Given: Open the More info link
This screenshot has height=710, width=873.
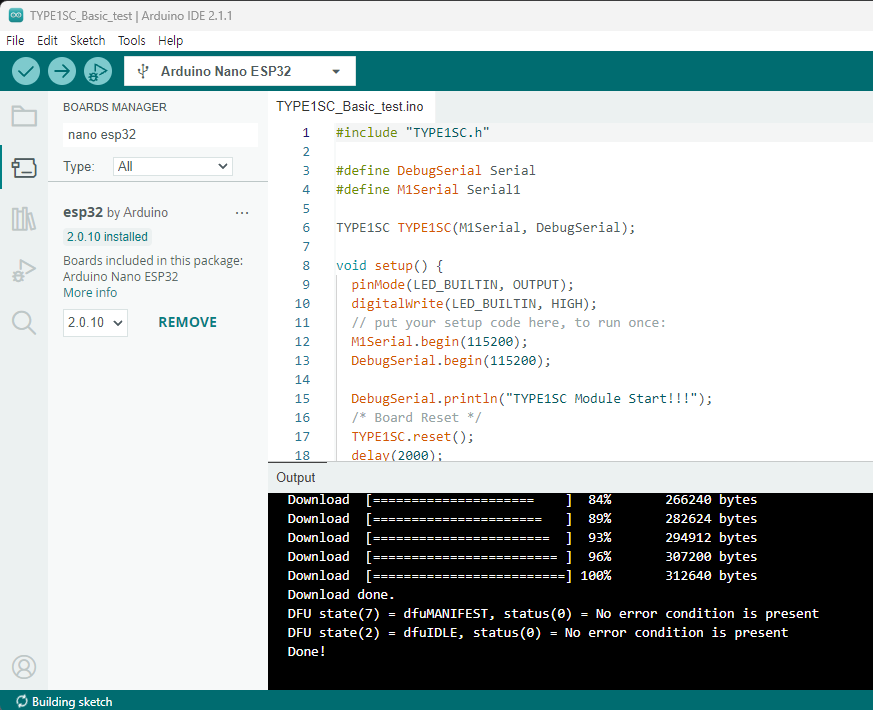Looking at the screenshot, I should (90, 293).
